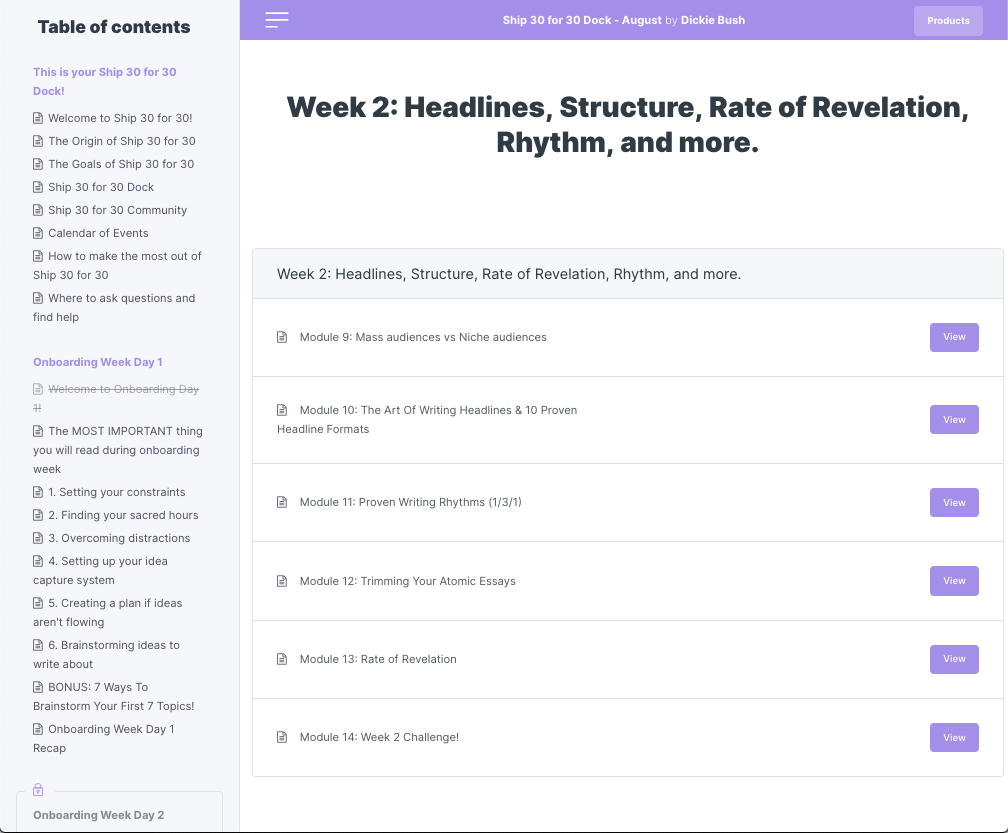Click page icon next to 3. Overcoming distractions
This screenshot has height=833, width=1008.
(38, 539)
